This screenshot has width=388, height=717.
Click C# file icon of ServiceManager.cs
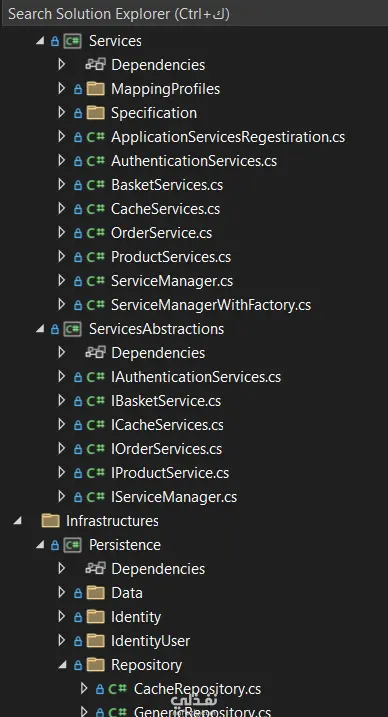click(96, 281)
